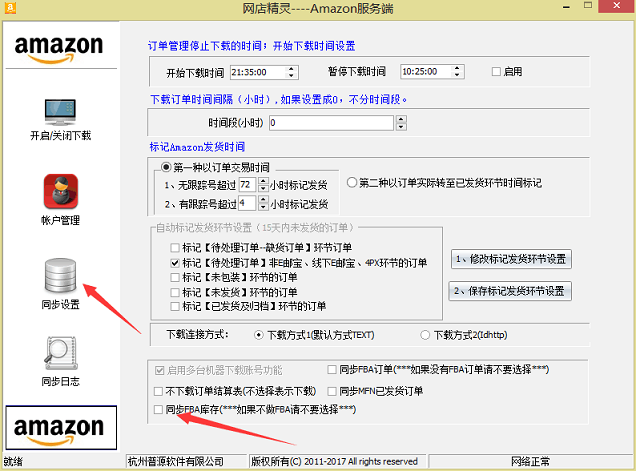
Task: Increase 时间段(小时) value with up arrow
Action: pyautogui.click(x=401, y=119)
